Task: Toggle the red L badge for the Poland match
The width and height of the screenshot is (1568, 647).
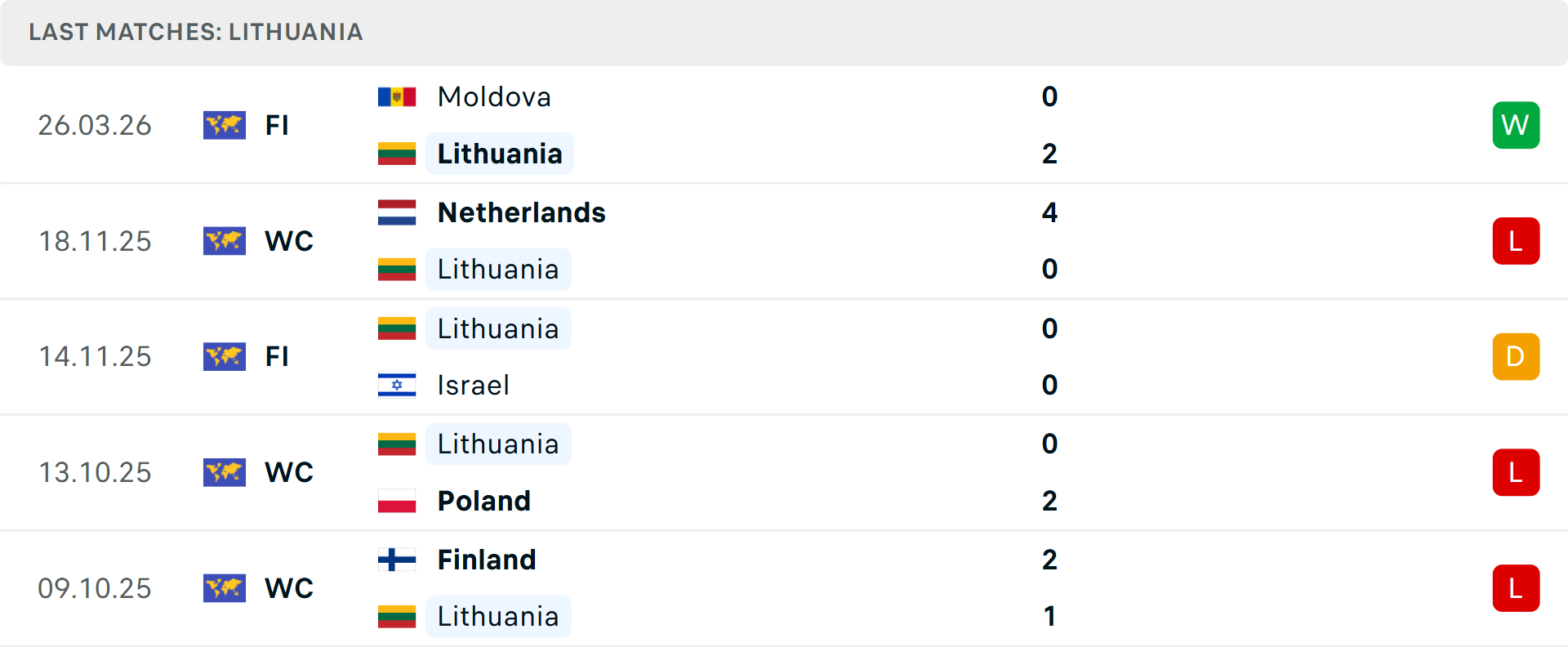Action: 1516,472
